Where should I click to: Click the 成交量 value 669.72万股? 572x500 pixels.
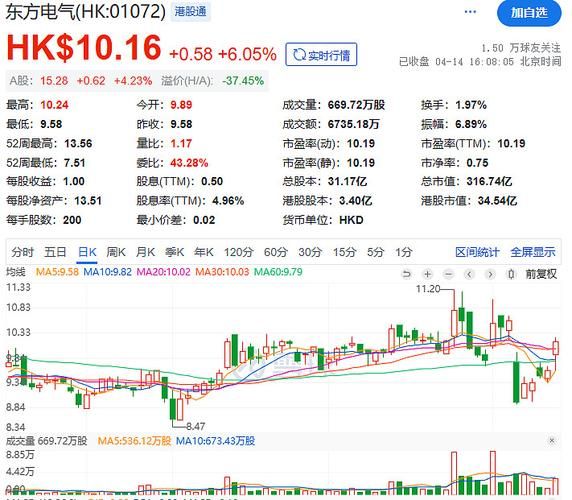point(356,105)
